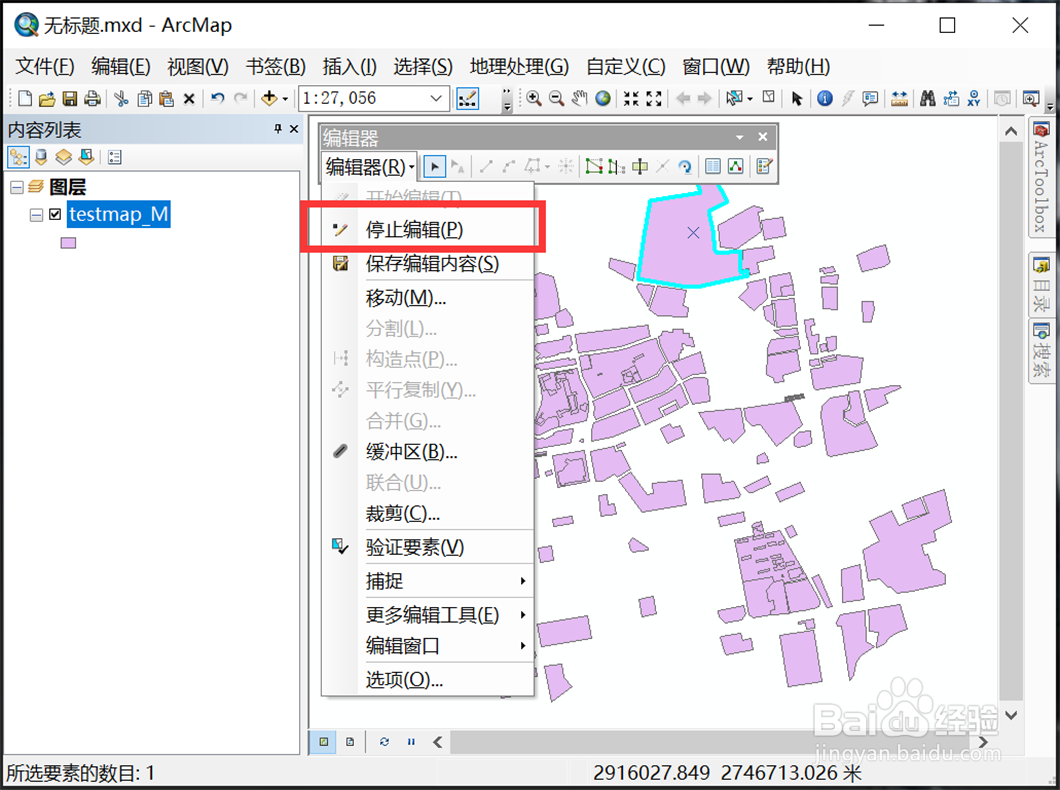Click the purple symbol swatch under testmap_M

coord(68,243)
